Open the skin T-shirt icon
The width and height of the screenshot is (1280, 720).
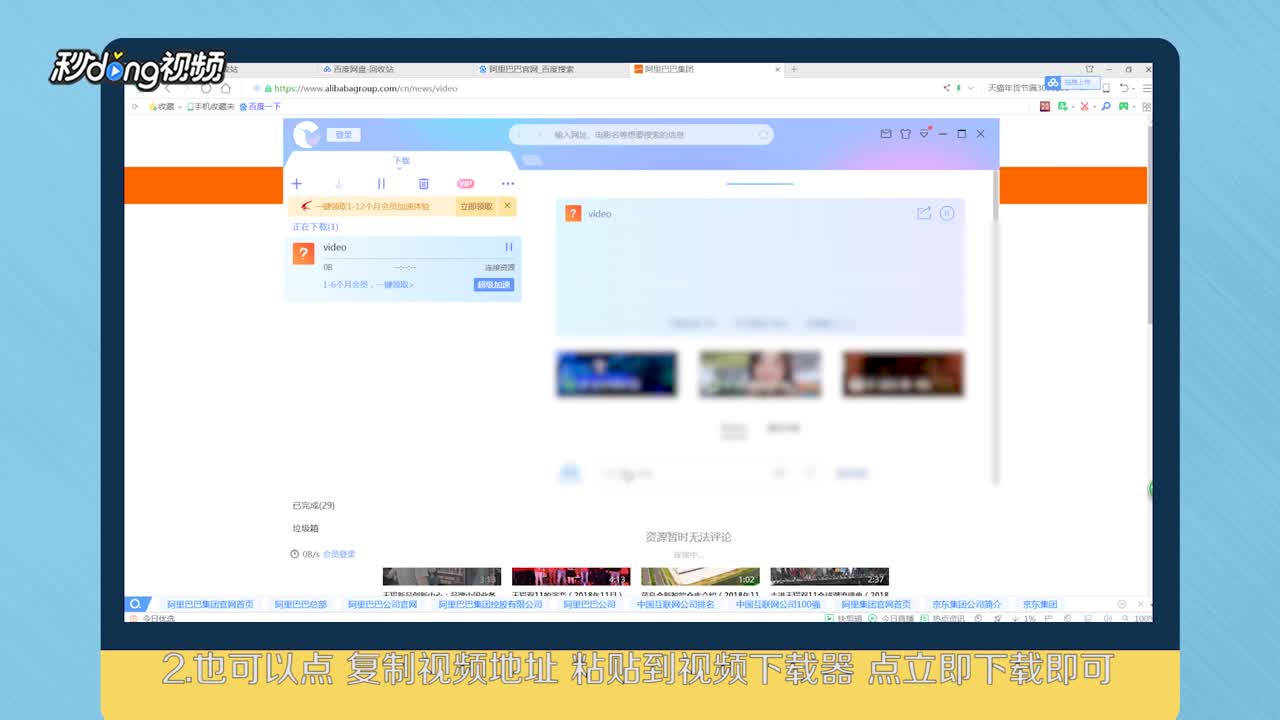click(x=905, y=134)
